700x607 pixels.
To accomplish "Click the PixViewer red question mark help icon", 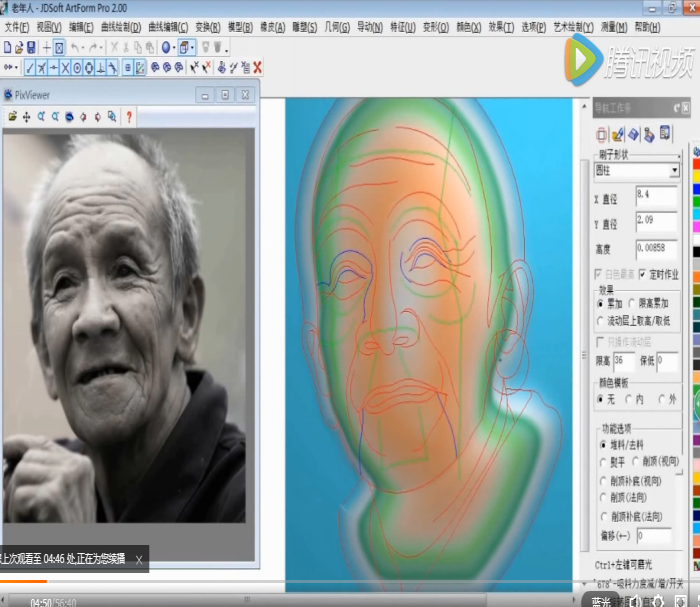I will pos(129,117).
